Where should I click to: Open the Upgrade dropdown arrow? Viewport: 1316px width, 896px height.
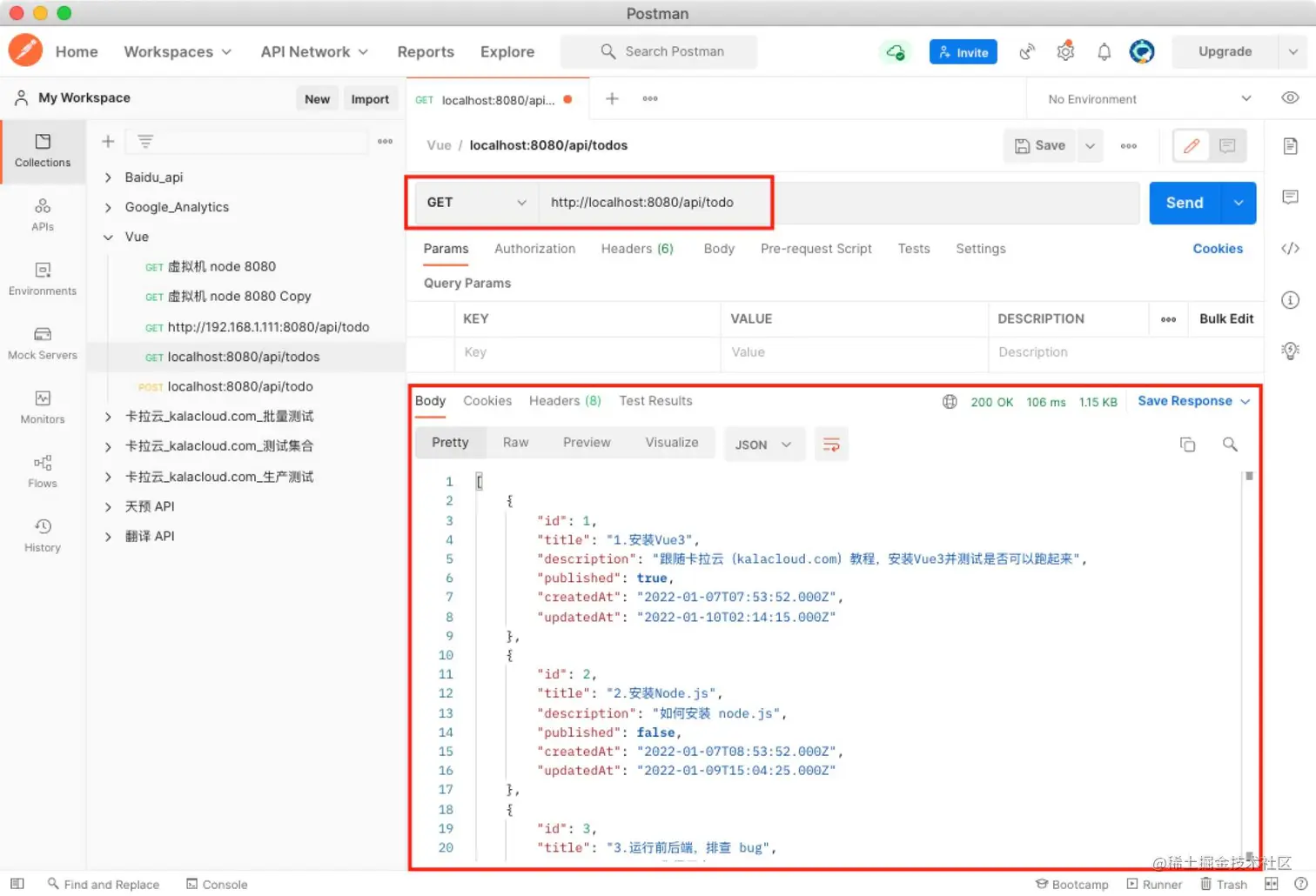pyautogui.click(x=1292, y=51)
